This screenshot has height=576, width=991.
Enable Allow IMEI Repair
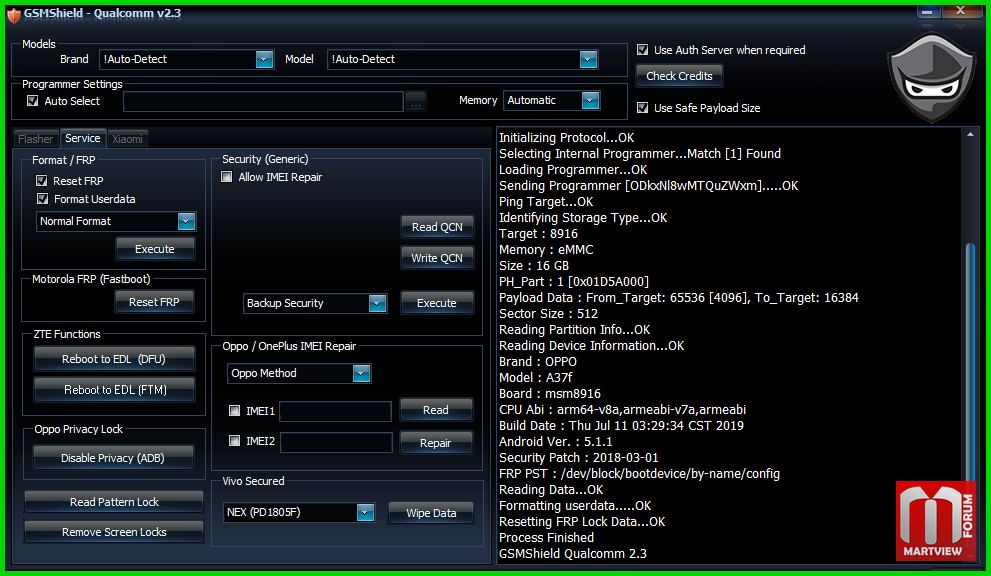coord(227,177)
